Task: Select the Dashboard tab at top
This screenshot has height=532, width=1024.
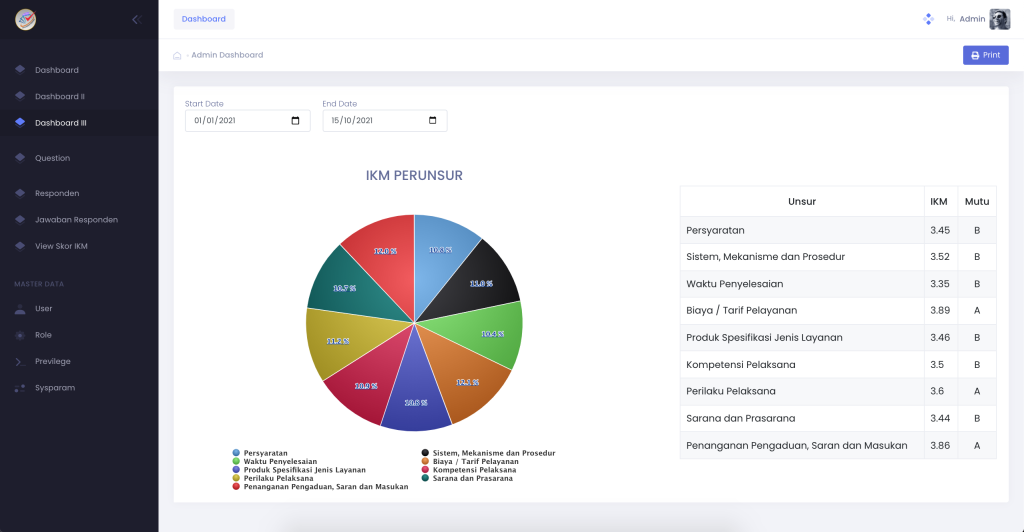Action: 204,19
